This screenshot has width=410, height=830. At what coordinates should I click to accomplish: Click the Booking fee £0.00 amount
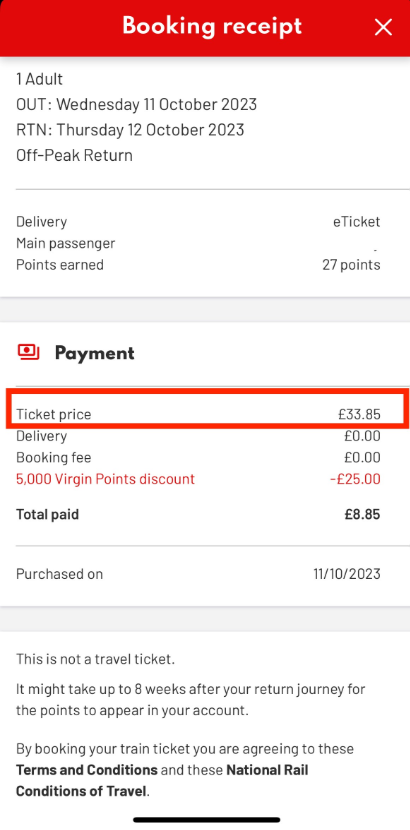click(362, 457)
